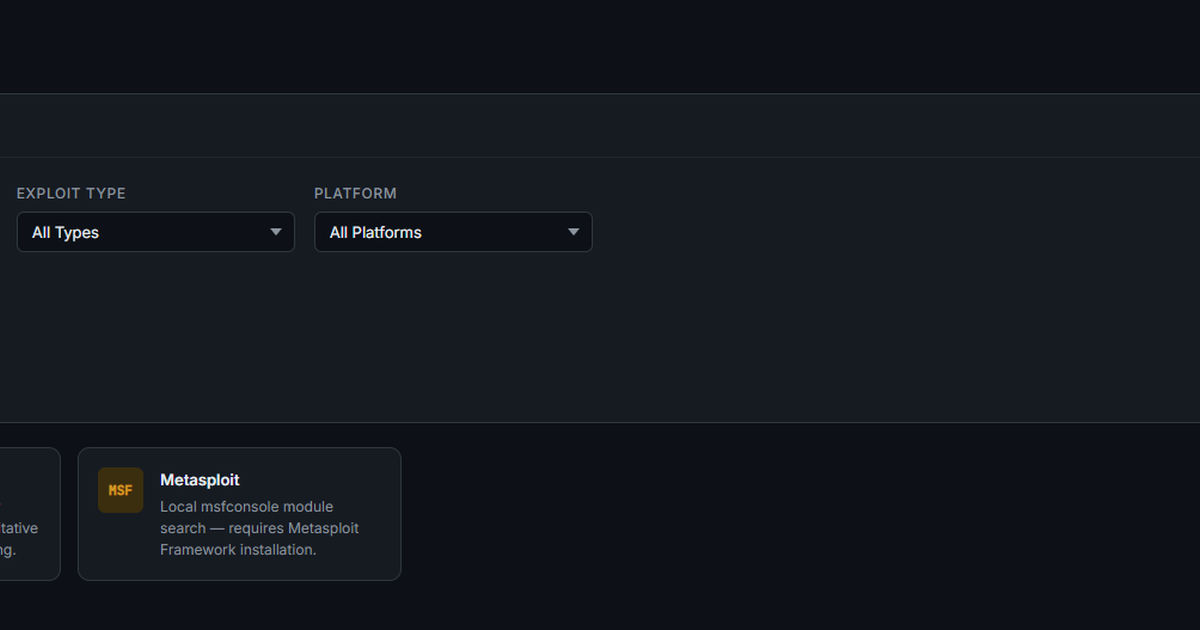This screenshot has height=630, width=1200.
Task: Click the Platform dropdown arrow
Action: (x=574, y=232)
